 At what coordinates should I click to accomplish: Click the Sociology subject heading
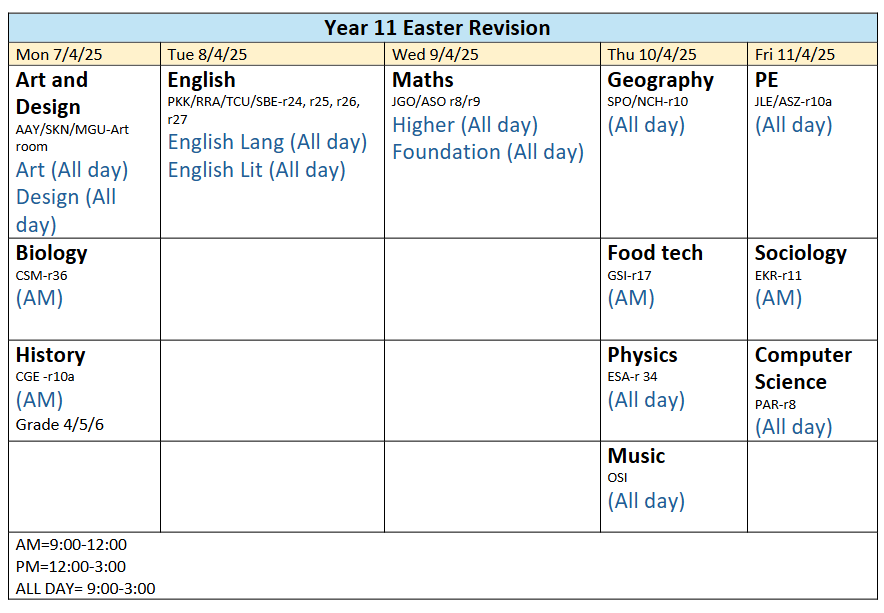[801, 253]
